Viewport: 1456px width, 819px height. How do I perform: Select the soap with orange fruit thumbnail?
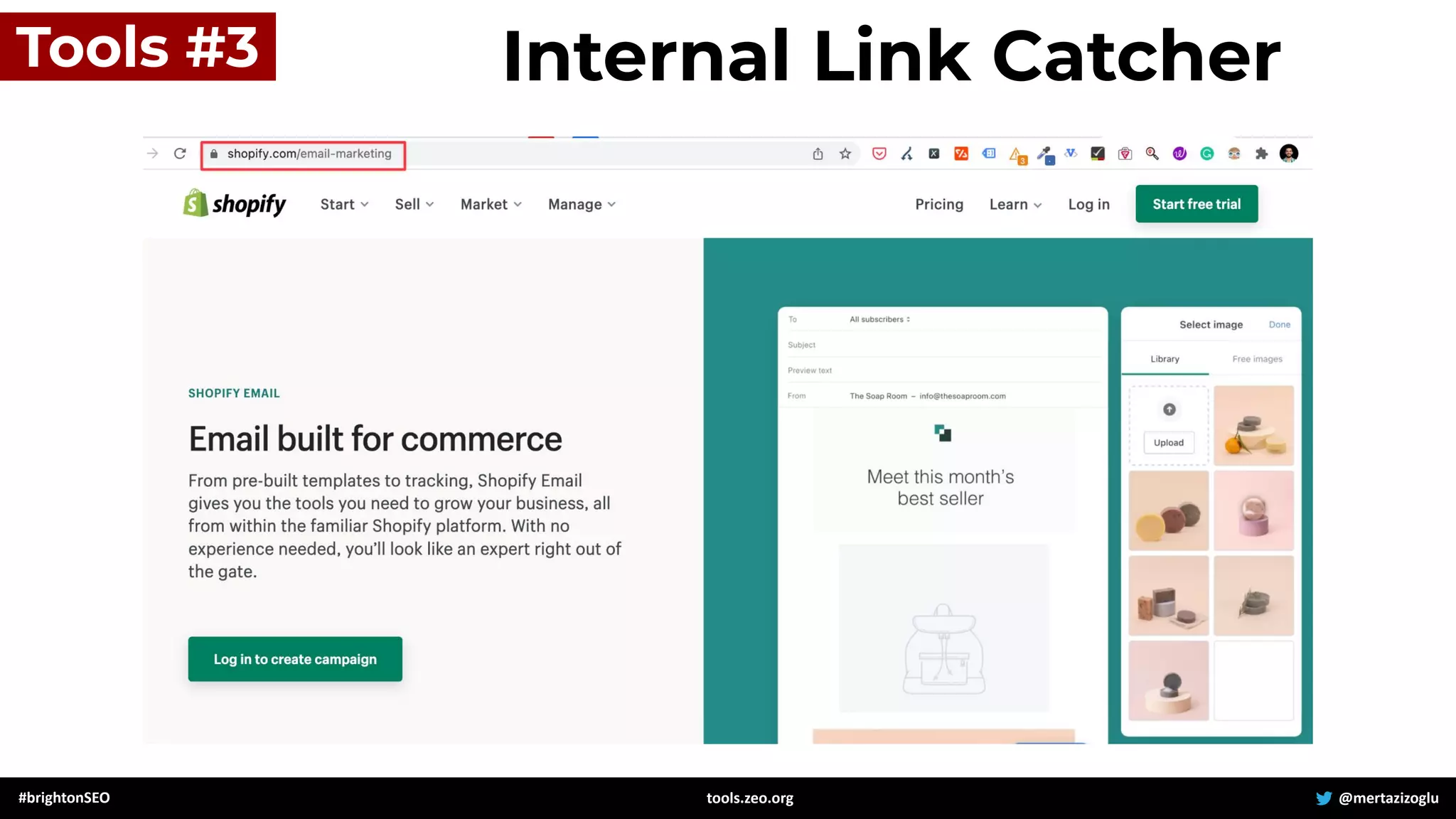(x=1253, y=425)
